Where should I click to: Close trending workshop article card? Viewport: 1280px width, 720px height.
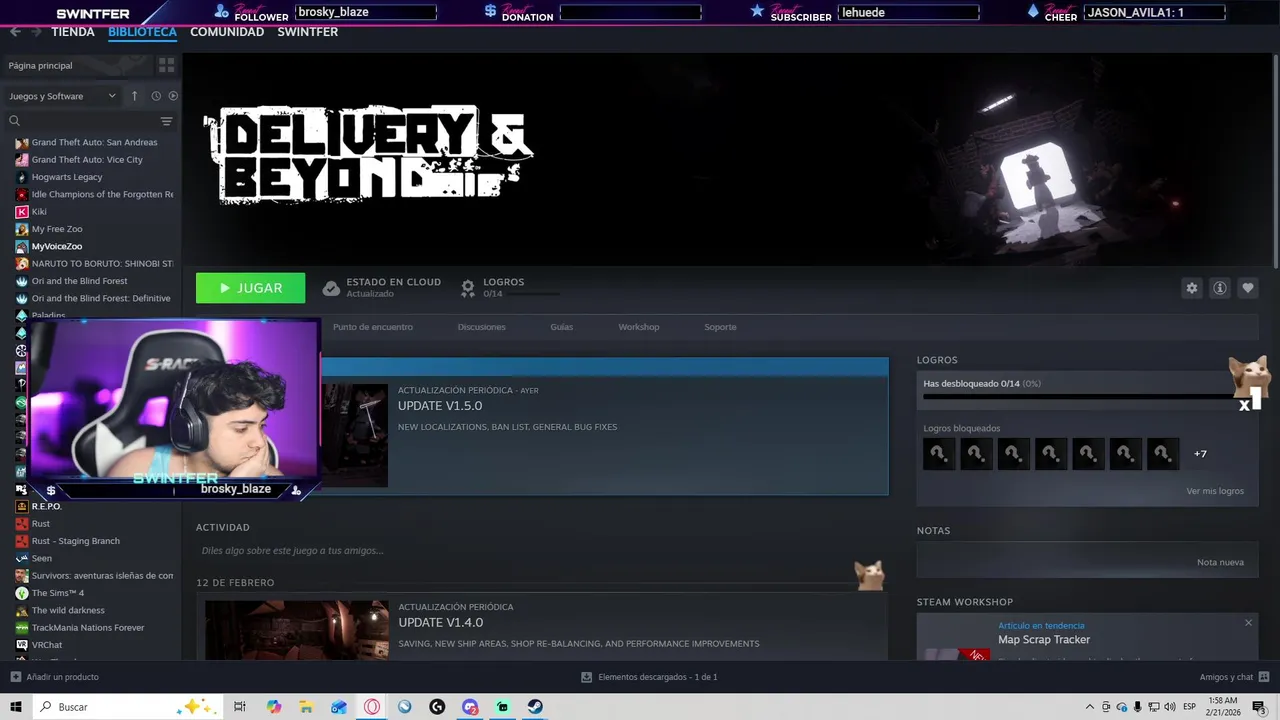[x=1248, y=623]
